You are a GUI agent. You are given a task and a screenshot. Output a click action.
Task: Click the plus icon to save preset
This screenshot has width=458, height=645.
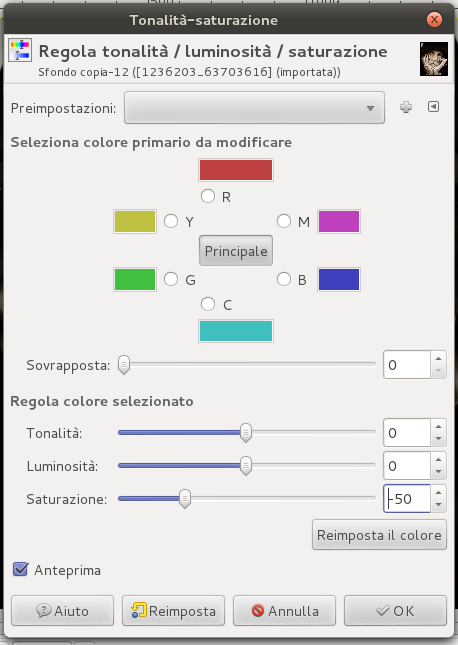(406, 107)
